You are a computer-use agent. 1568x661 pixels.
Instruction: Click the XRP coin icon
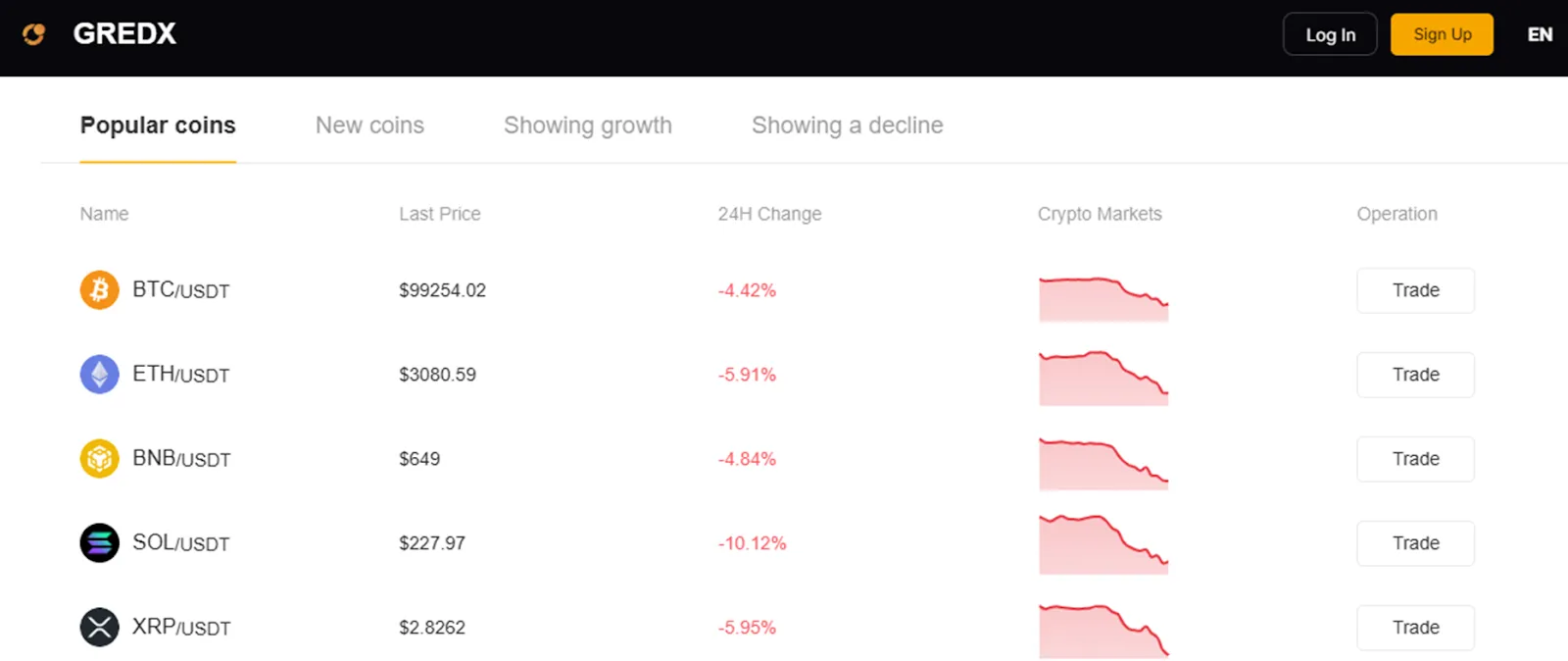99,628
